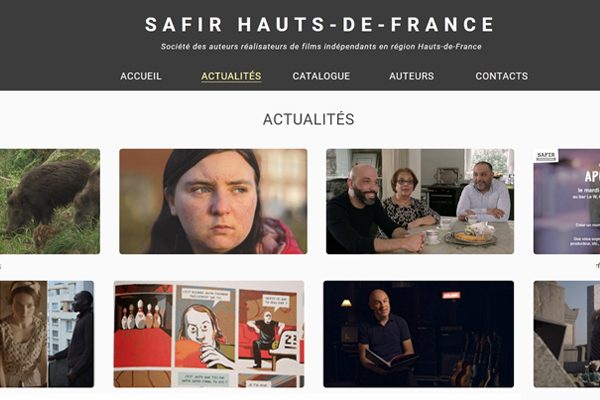Open the AUTEURS navigation link
Viewport: 600px width, 400px height.
click(x=411, y=76)
